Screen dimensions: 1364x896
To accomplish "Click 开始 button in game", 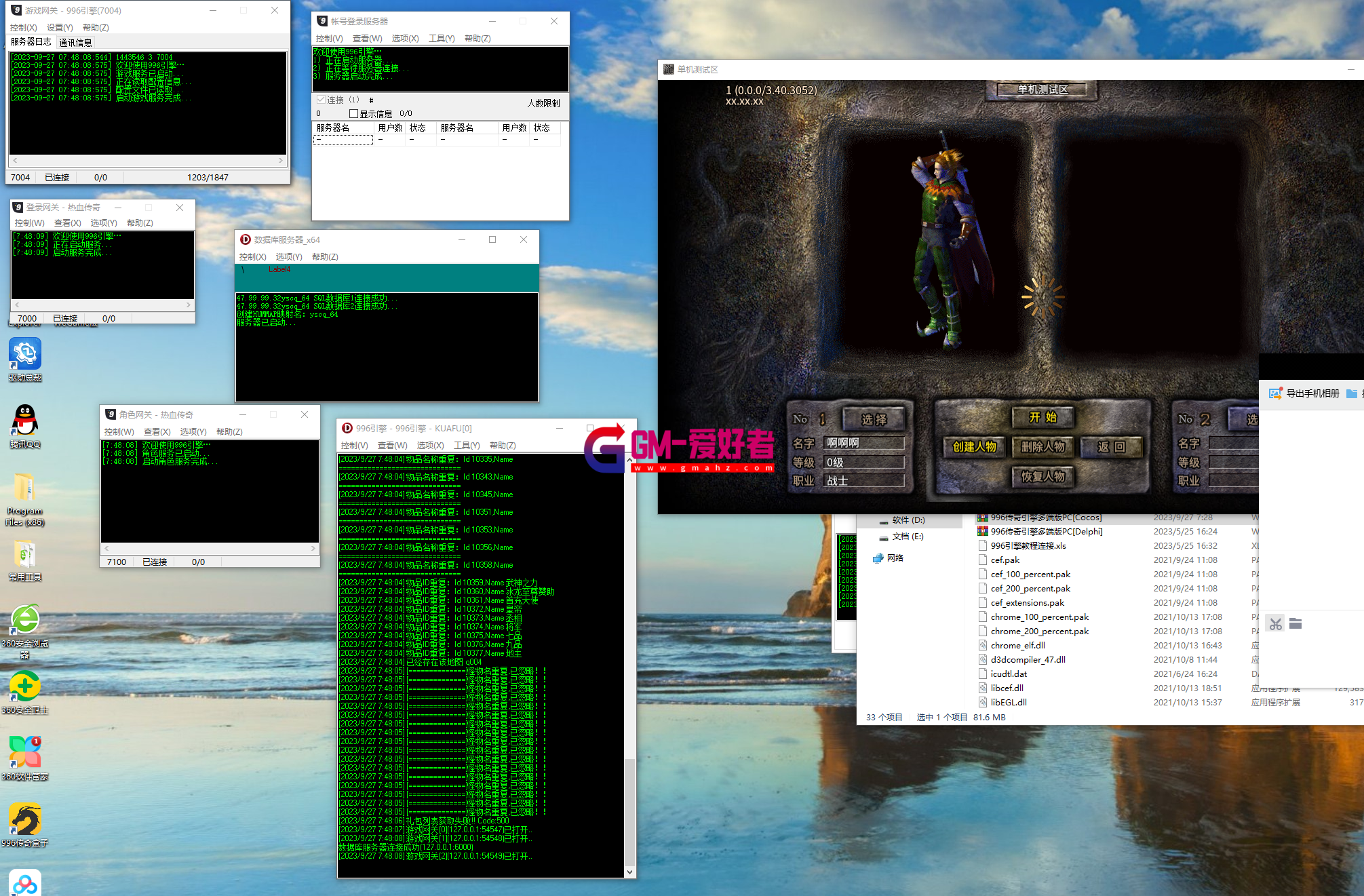I will pyautogui.click(x=1043, y=417).
